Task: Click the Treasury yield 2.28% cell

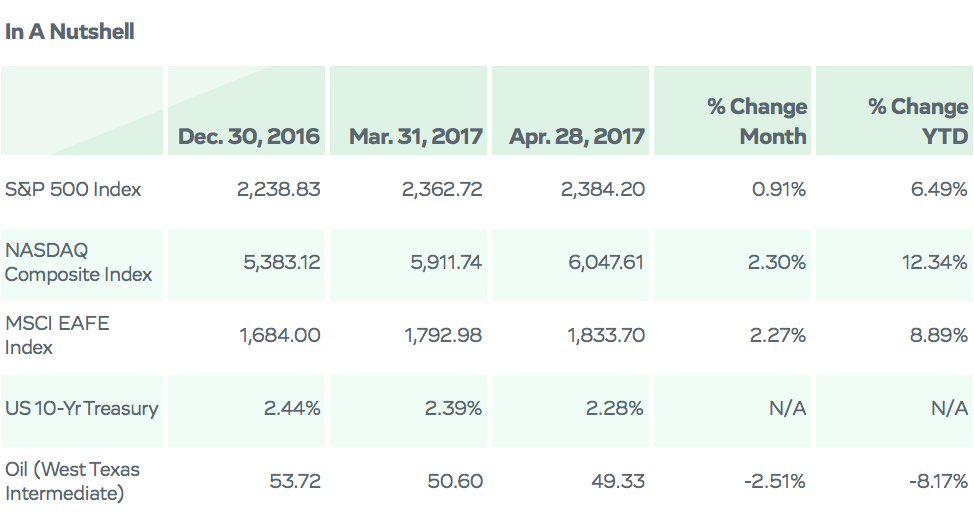Action: coord(570,408)
